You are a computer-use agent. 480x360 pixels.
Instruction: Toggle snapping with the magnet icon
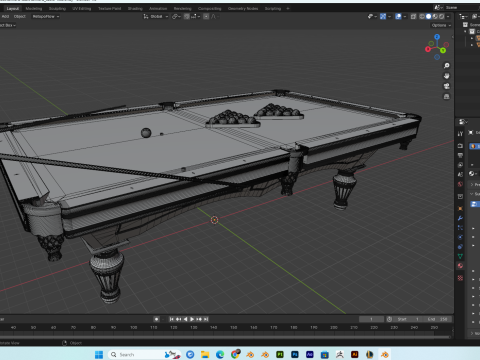click(x=187, y=16)
